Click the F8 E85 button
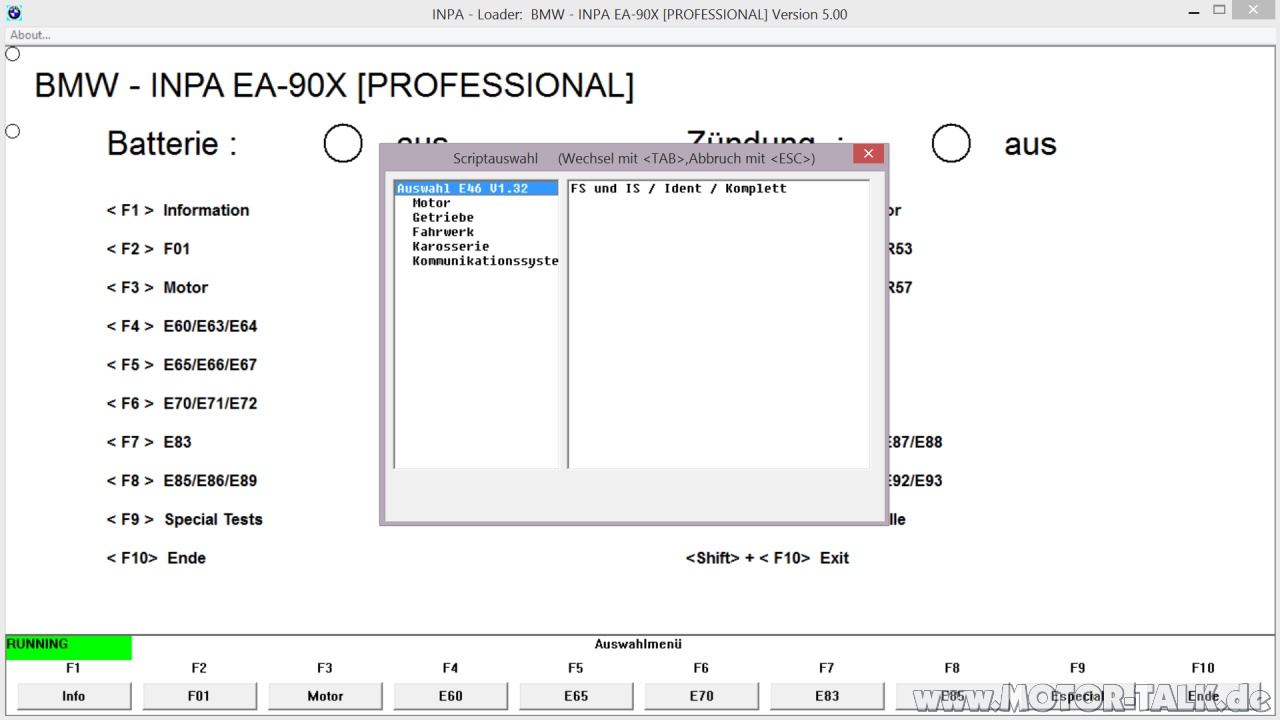Viewport: 1280px width, 720px height. (x=952, y=696)
